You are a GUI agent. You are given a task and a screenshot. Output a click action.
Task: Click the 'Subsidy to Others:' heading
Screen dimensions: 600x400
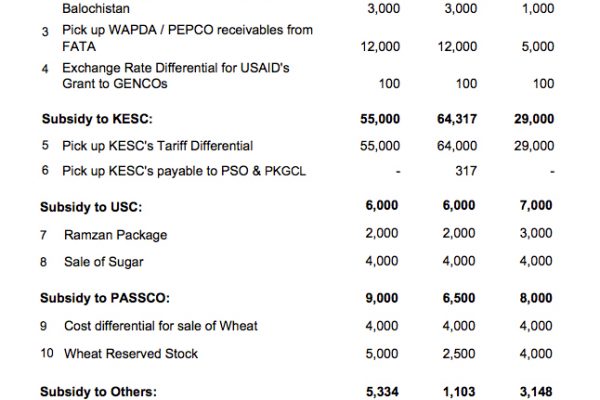click(x=98, y=392)
